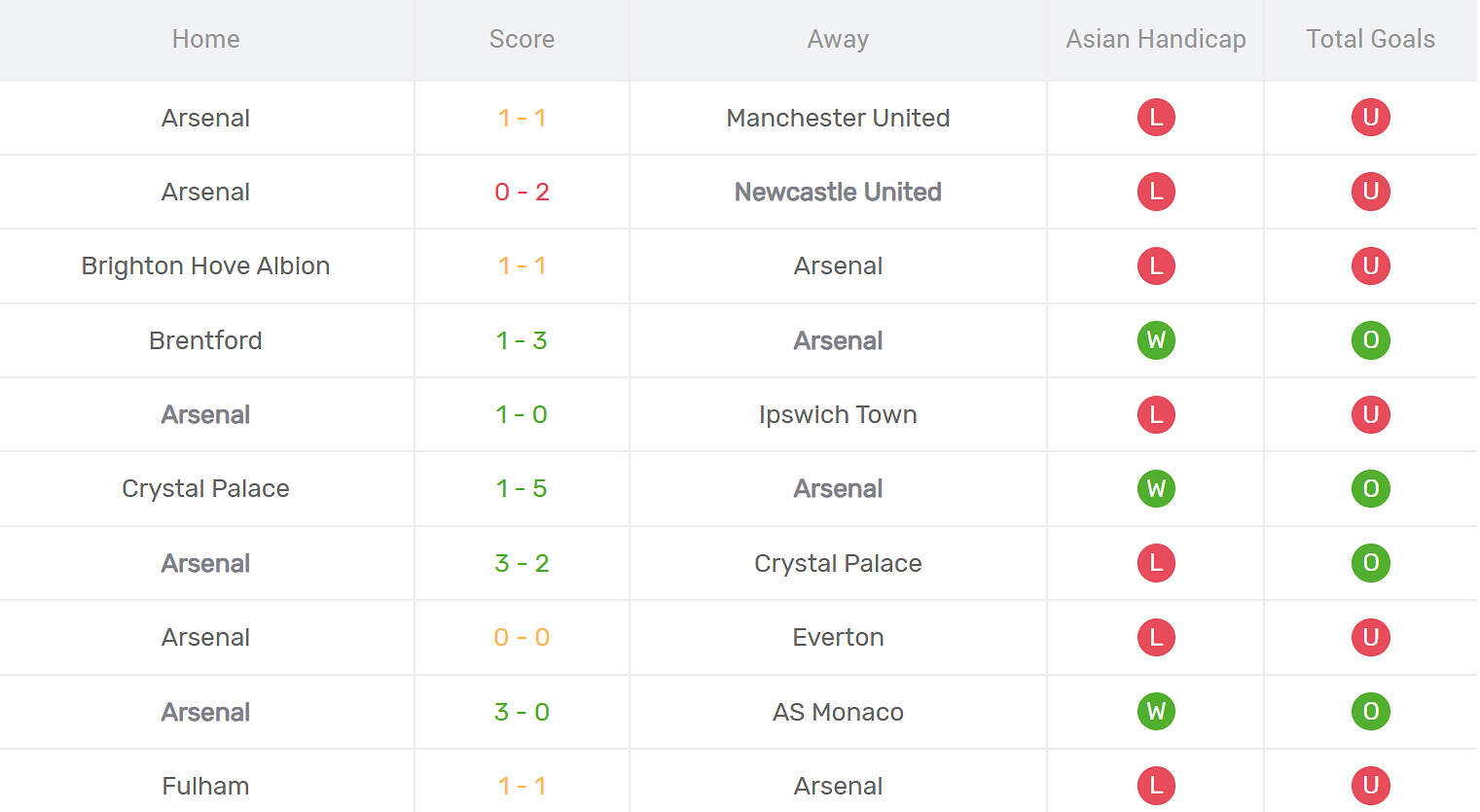Screen dimensions: 1480x812
Task: Click the U badge in Newcastle United row
Action: 1370,192
